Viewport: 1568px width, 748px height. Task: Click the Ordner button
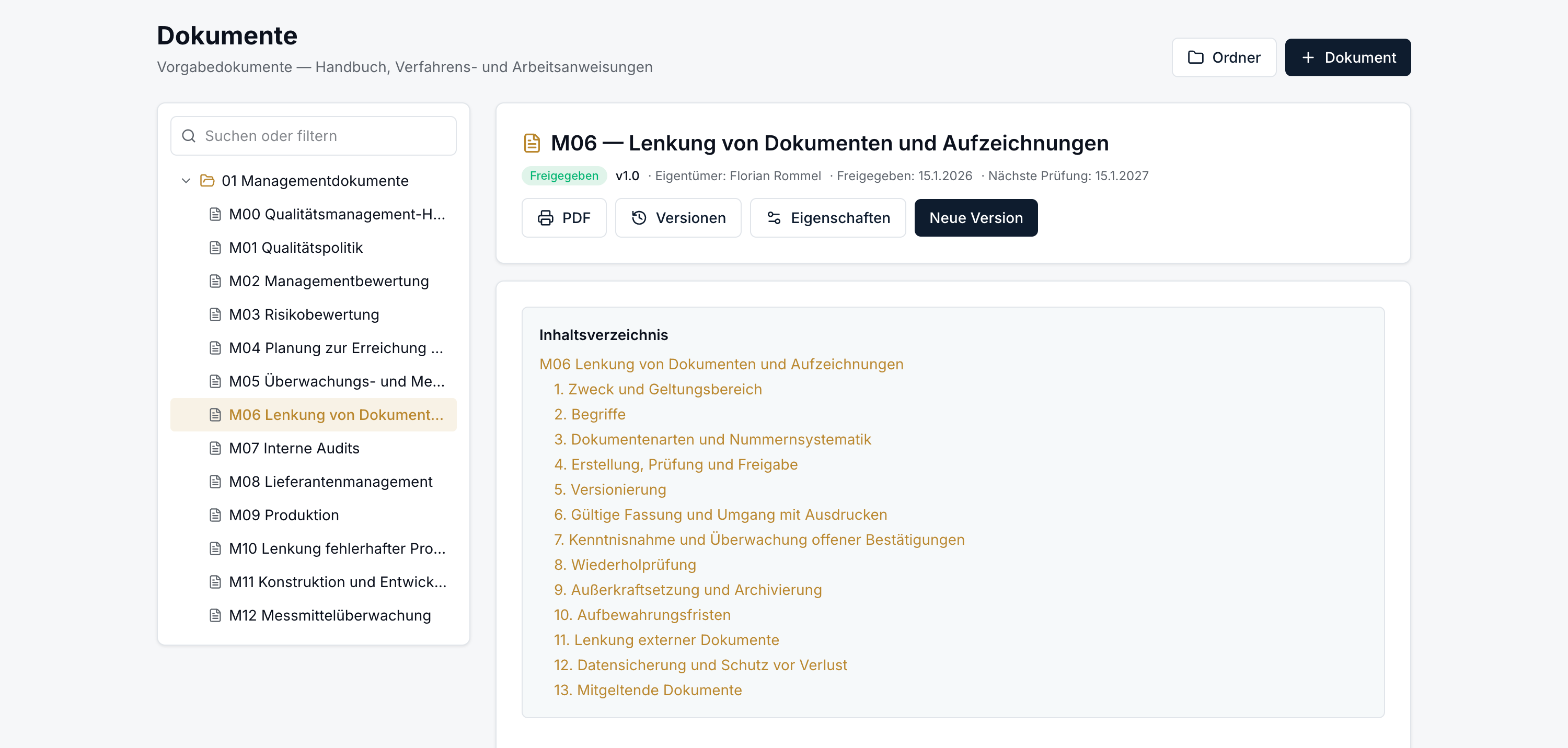point(1224,58)
